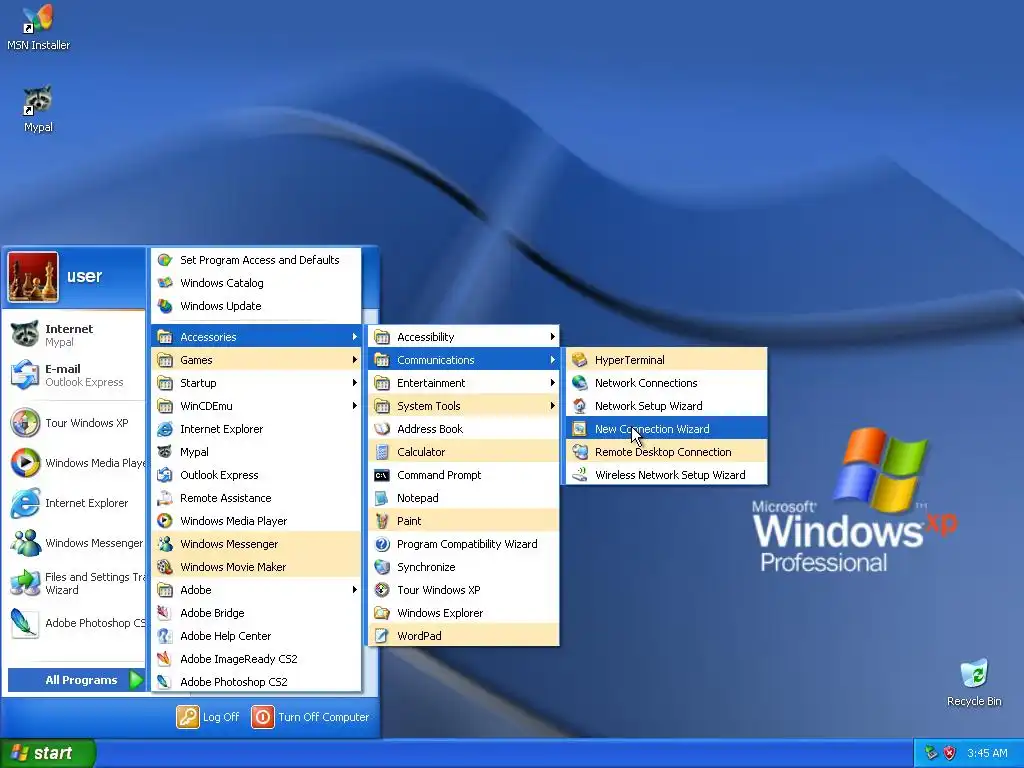Open Network Connections
Viewport: 1024px width, 768px height.
pos(666,383)
